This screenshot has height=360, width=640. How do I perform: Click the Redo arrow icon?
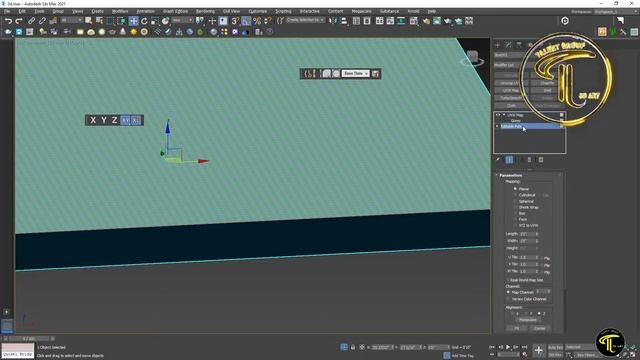19,21
